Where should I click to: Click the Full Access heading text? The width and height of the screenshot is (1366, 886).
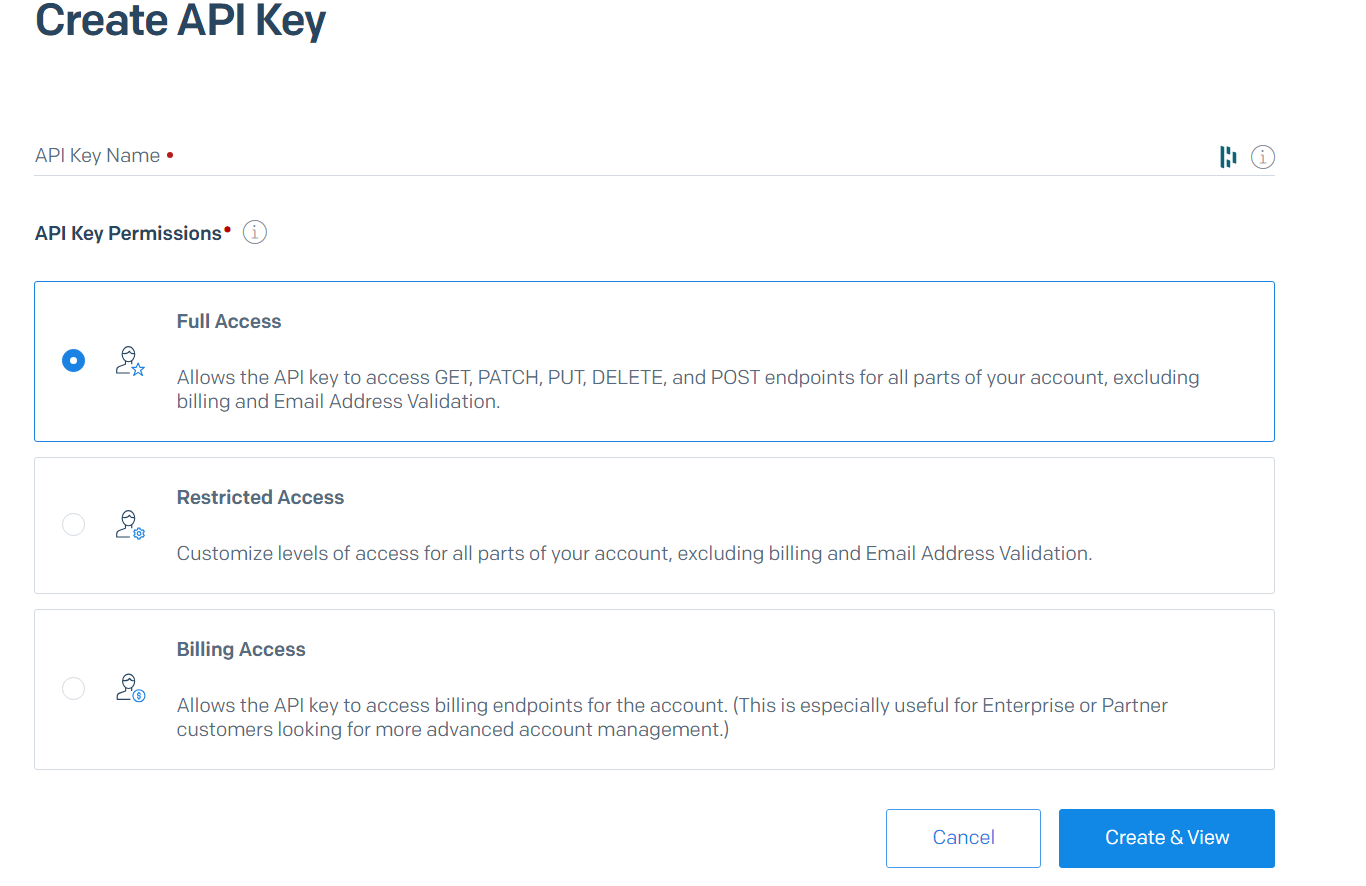pos(228,321)
